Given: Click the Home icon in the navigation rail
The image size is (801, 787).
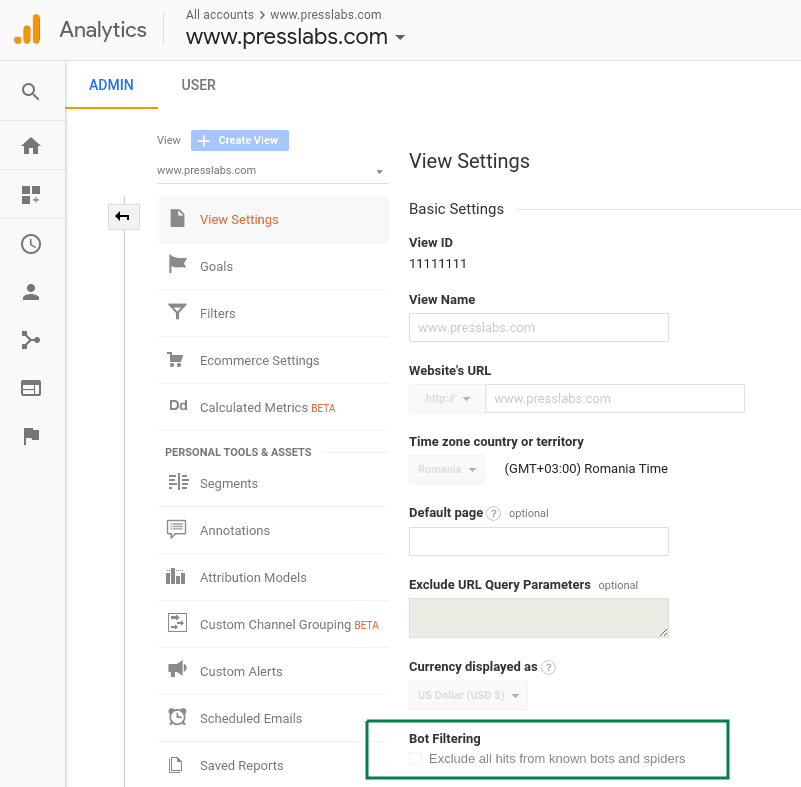Looking at the screenshot, I should pyautogui.click(x=31, y=145).
